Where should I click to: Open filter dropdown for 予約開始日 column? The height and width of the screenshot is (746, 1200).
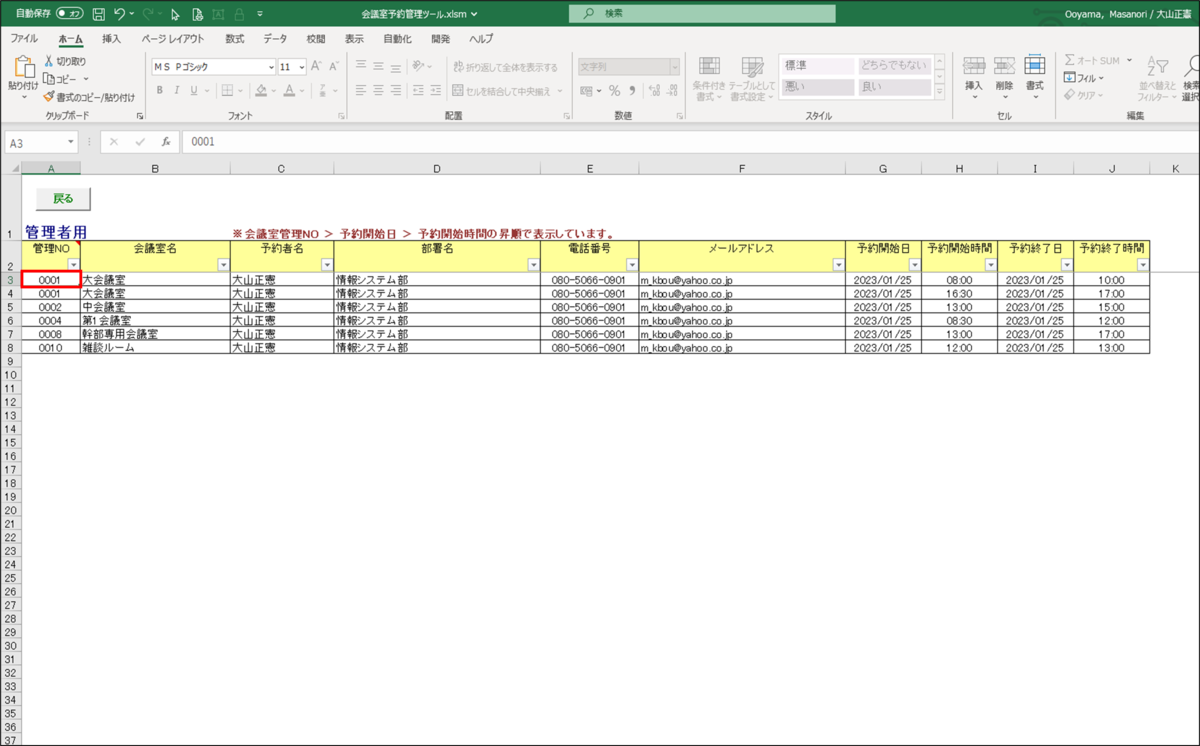pyautogui.click(x=914, y=264)
